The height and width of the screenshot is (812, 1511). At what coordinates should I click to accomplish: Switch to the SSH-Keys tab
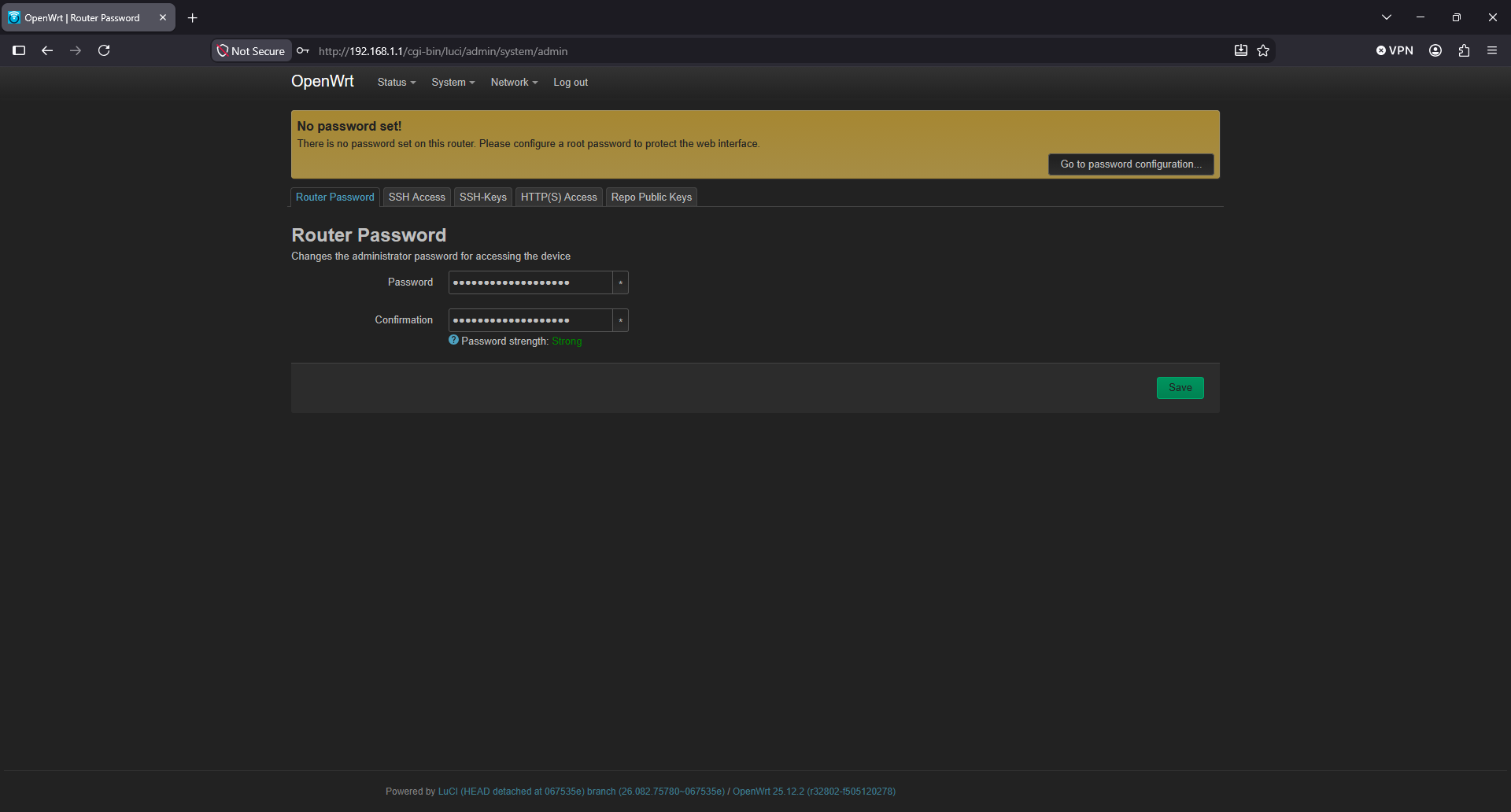[483, 197]
